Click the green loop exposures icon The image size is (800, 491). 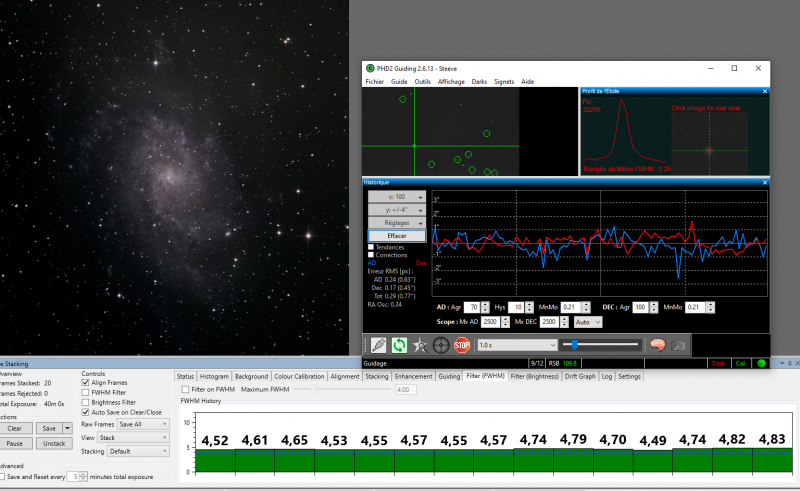pos(399,345)
